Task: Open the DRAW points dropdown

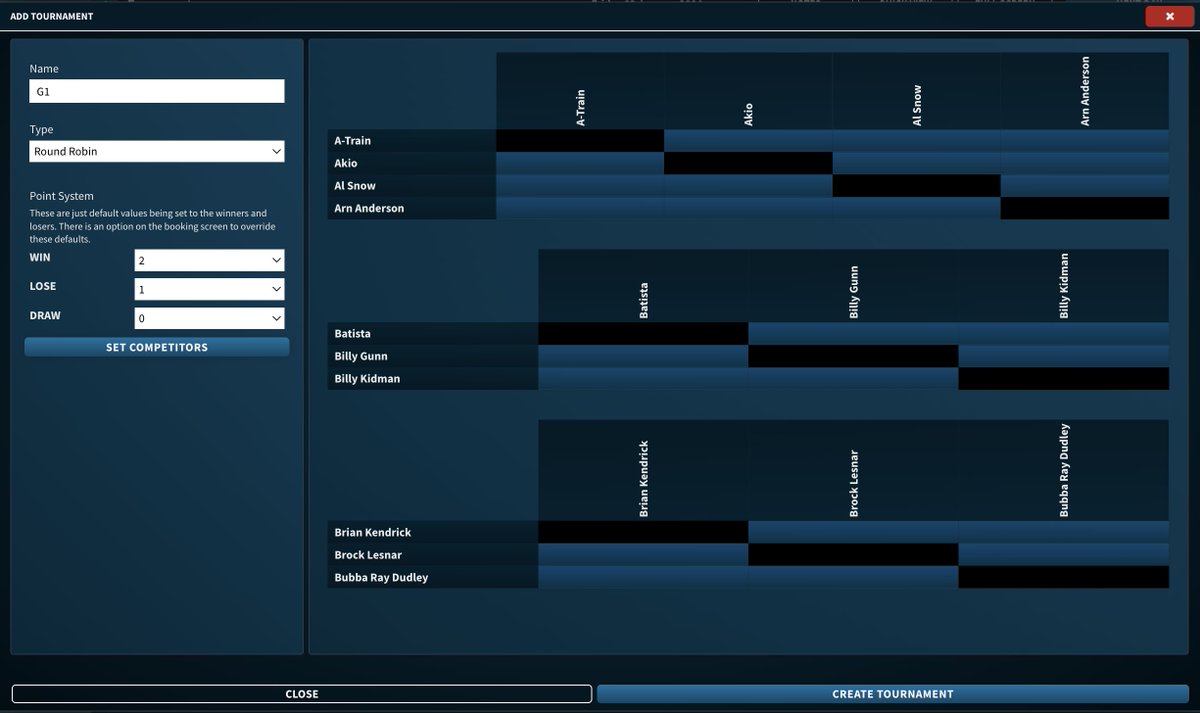Action: [x=209, y=318]
